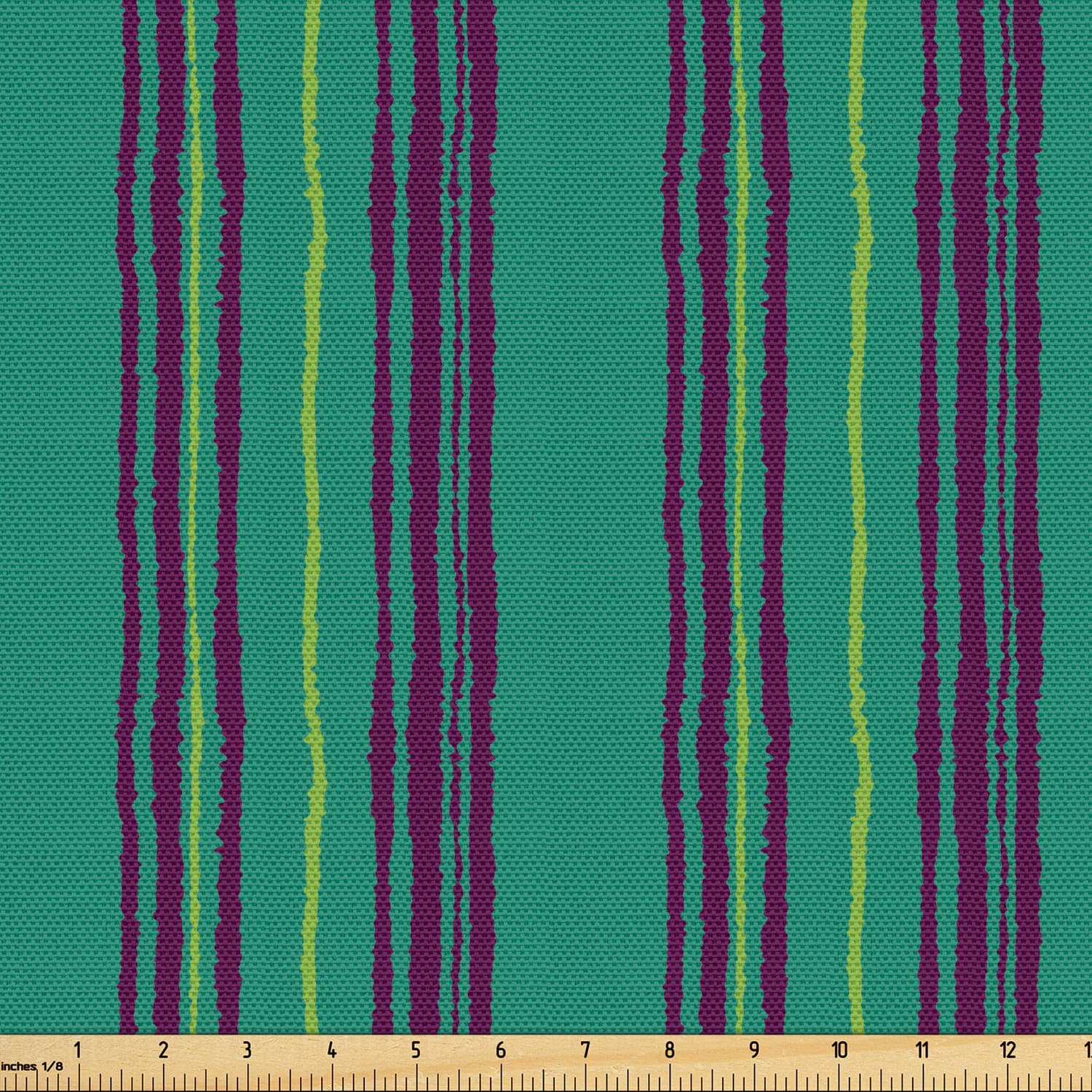The height and width of the screenshot is (1092, 1092).
Task: Click the ruler number 1
Action: tap(78, 1050)
